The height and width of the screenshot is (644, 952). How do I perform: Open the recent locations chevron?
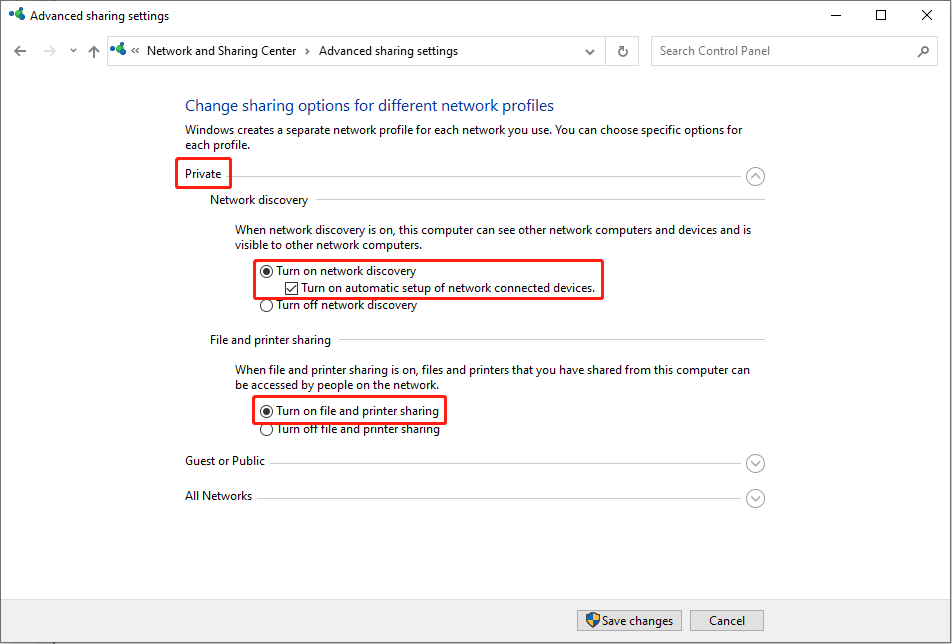click(73, 51)
